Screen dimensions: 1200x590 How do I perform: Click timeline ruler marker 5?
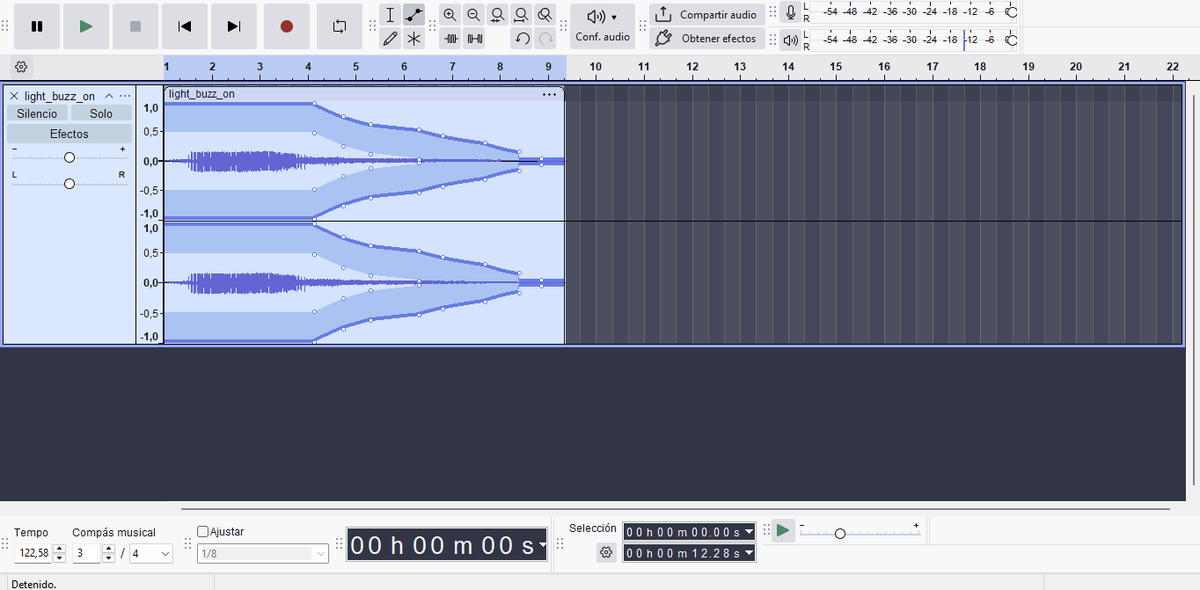pos(355,67)
